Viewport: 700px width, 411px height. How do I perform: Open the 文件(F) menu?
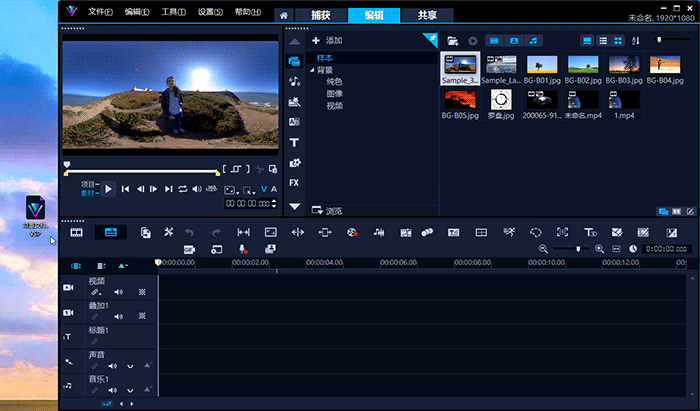[100, 12]
